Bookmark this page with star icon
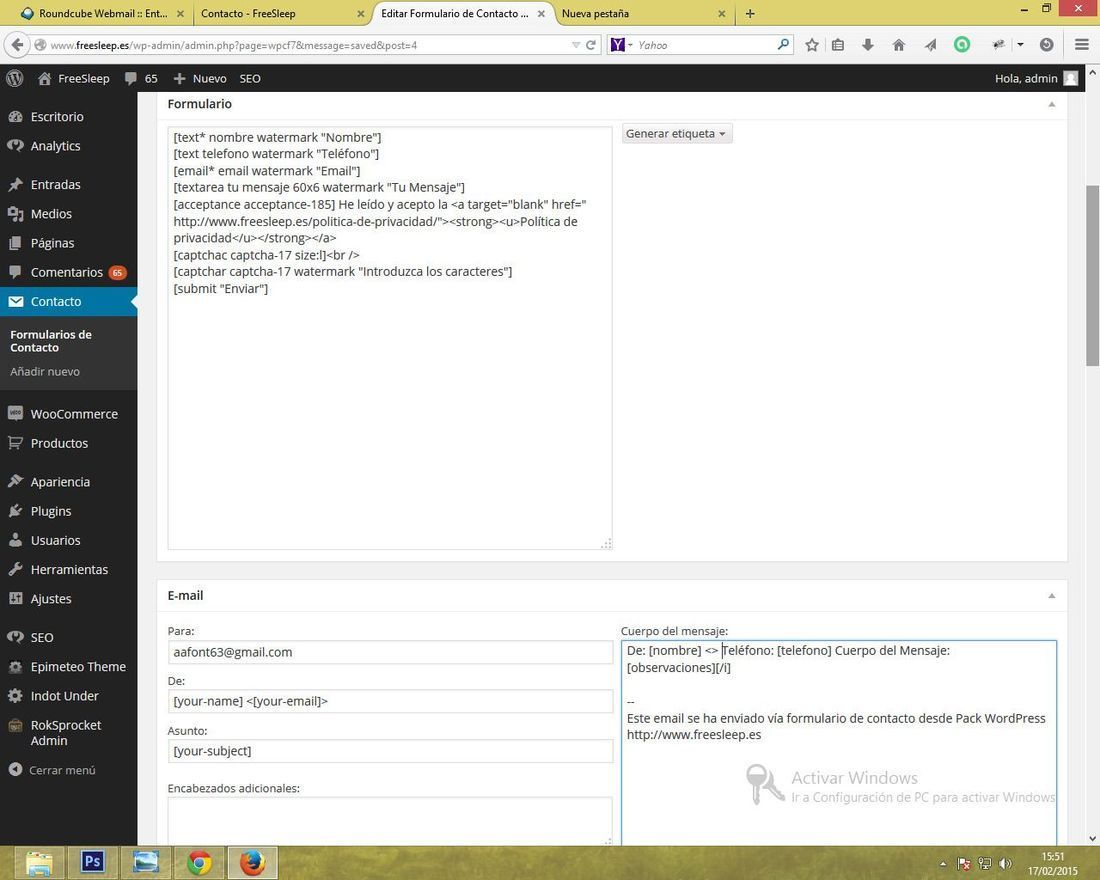Viewport: 1100px width, 880px height. (x=812, y=45)
